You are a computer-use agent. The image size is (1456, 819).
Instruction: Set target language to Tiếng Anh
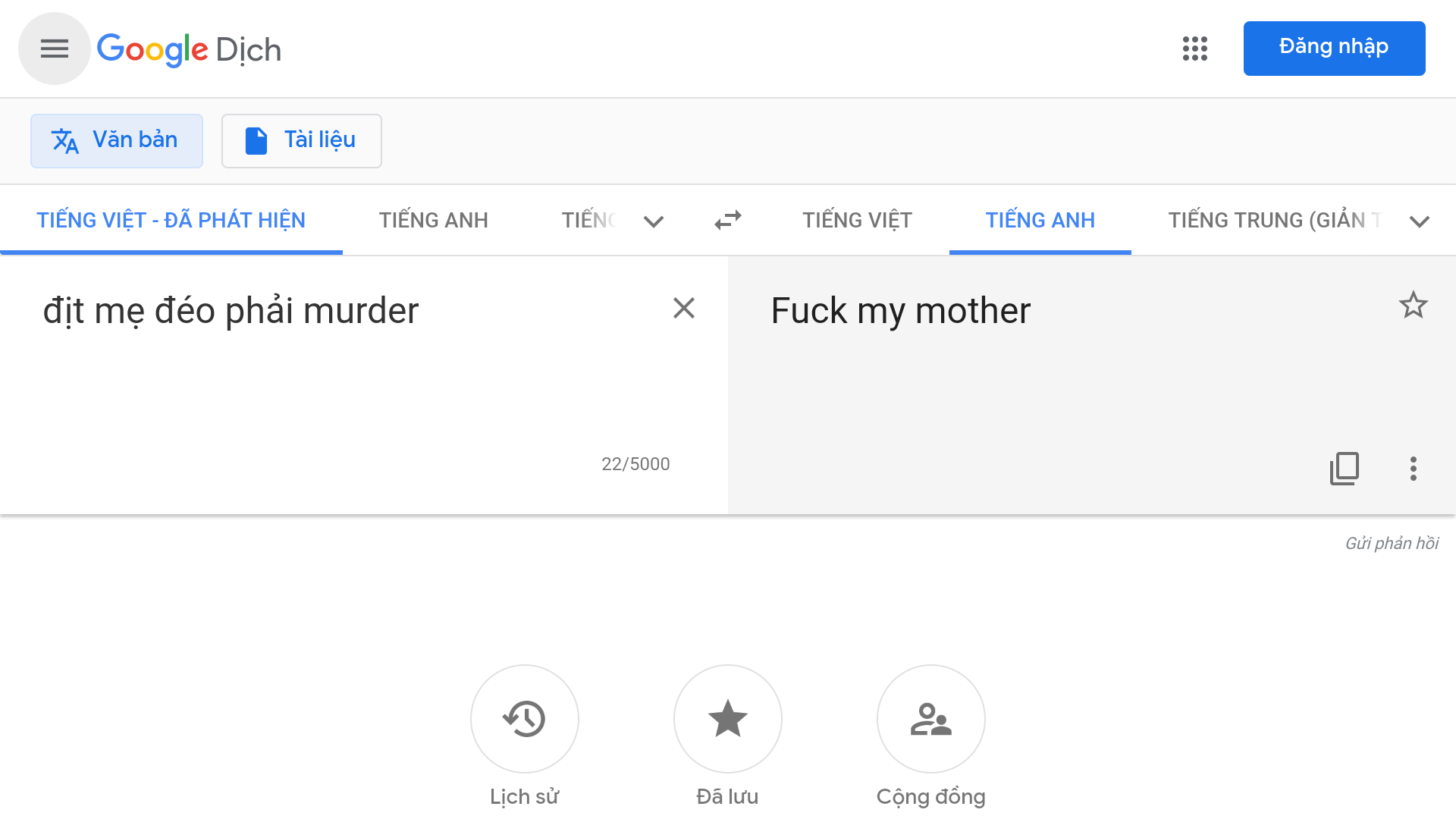(1040, 220)
